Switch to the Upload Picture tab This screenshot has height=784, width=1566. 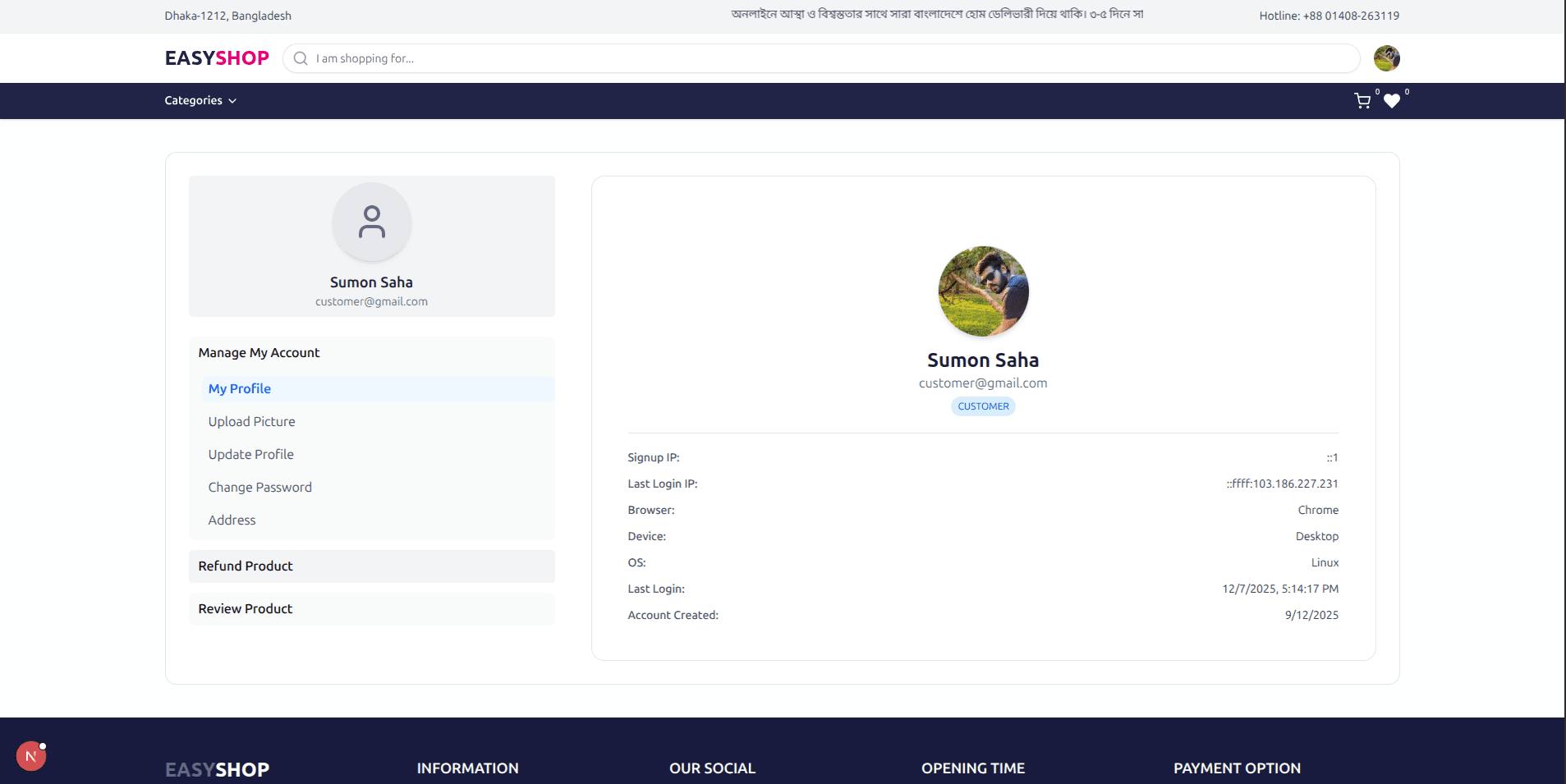[251, 421]
